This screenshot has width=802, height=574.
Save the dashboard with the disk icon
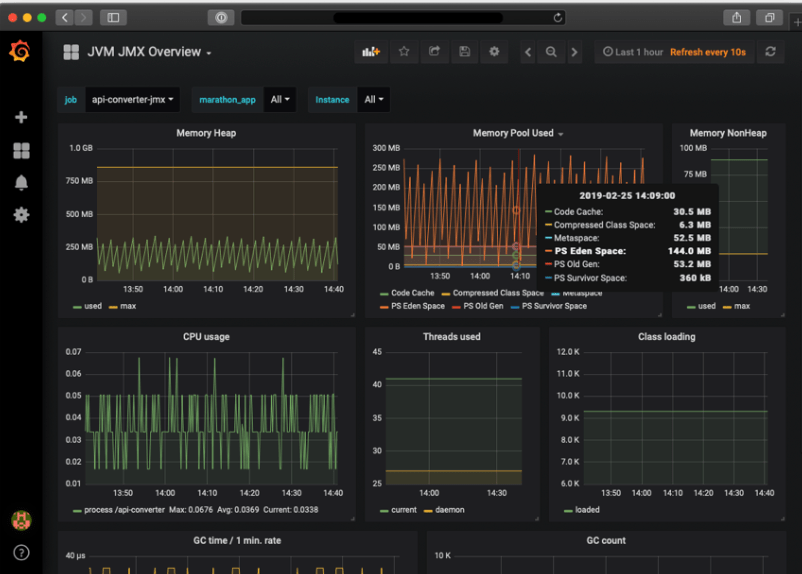(x=464, y=52)
